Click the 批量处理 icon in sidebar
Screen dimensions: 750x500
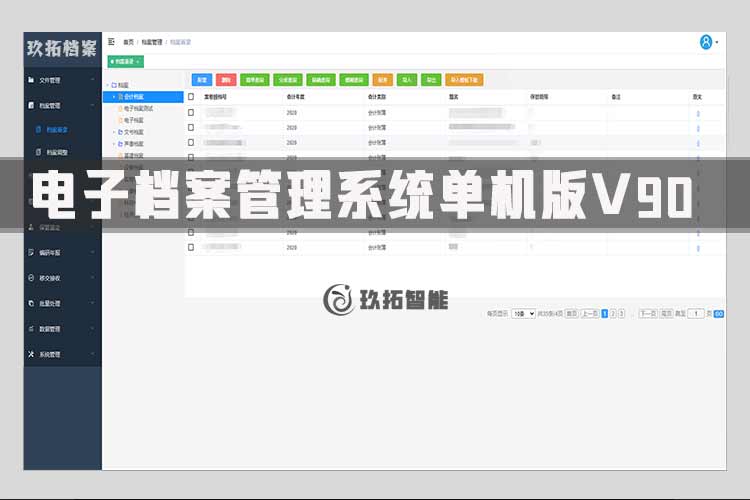[x=31, y=303]
